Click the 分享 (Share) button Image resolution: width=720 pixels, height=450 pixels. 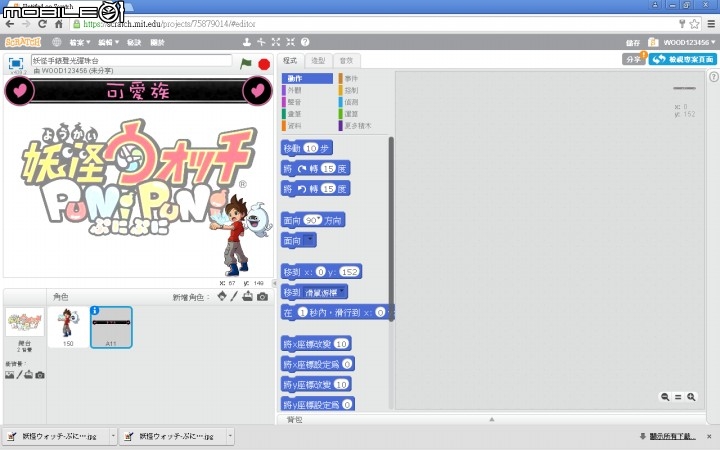(x=633, y=59)
